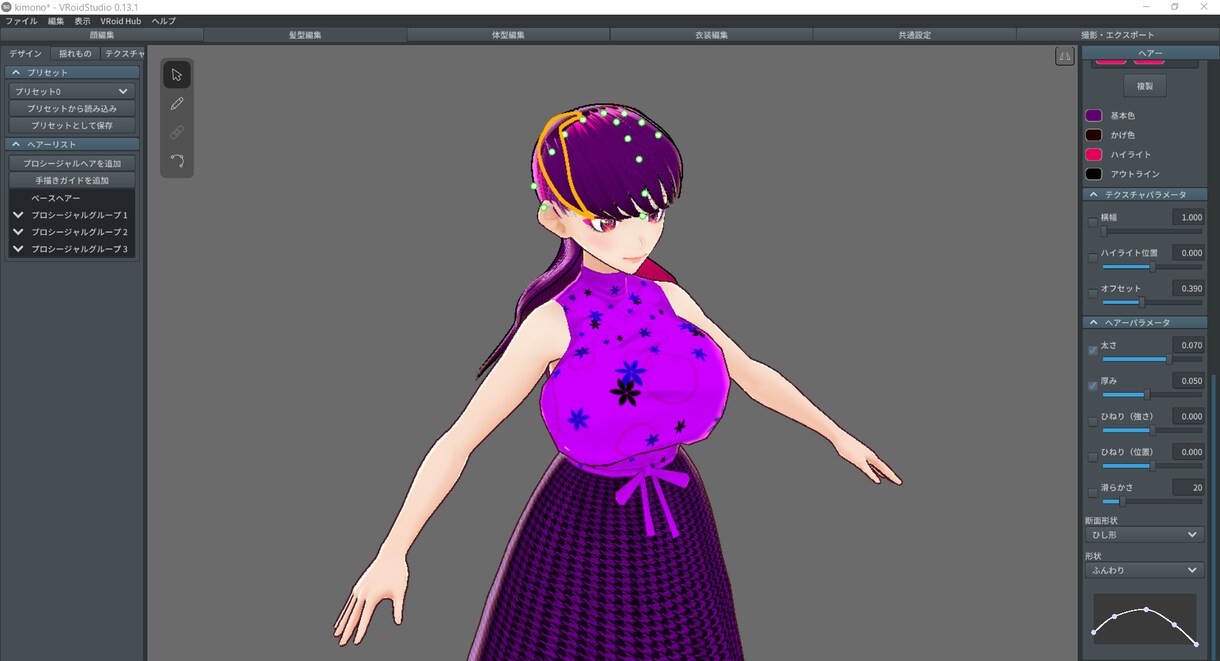
Task: Switch to the 体型編集 tab
Action: pos(508,35)
